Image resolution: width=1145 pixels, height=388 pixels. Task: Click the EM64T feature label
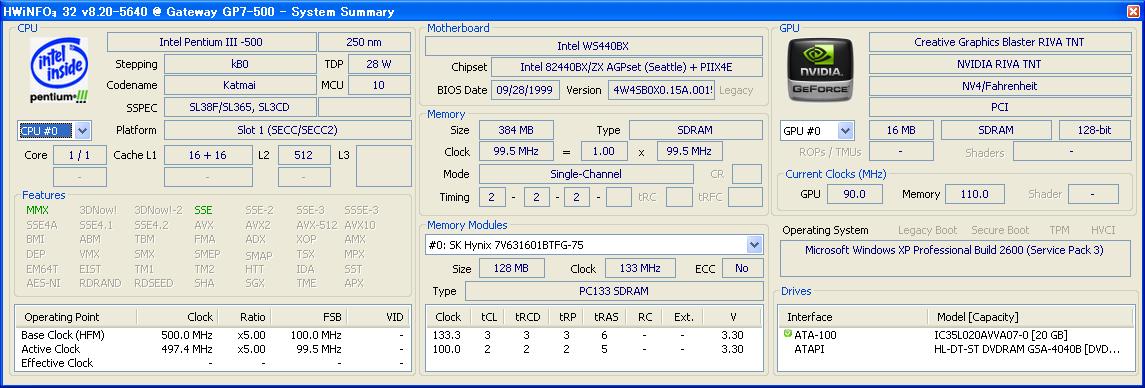(41, 269)
